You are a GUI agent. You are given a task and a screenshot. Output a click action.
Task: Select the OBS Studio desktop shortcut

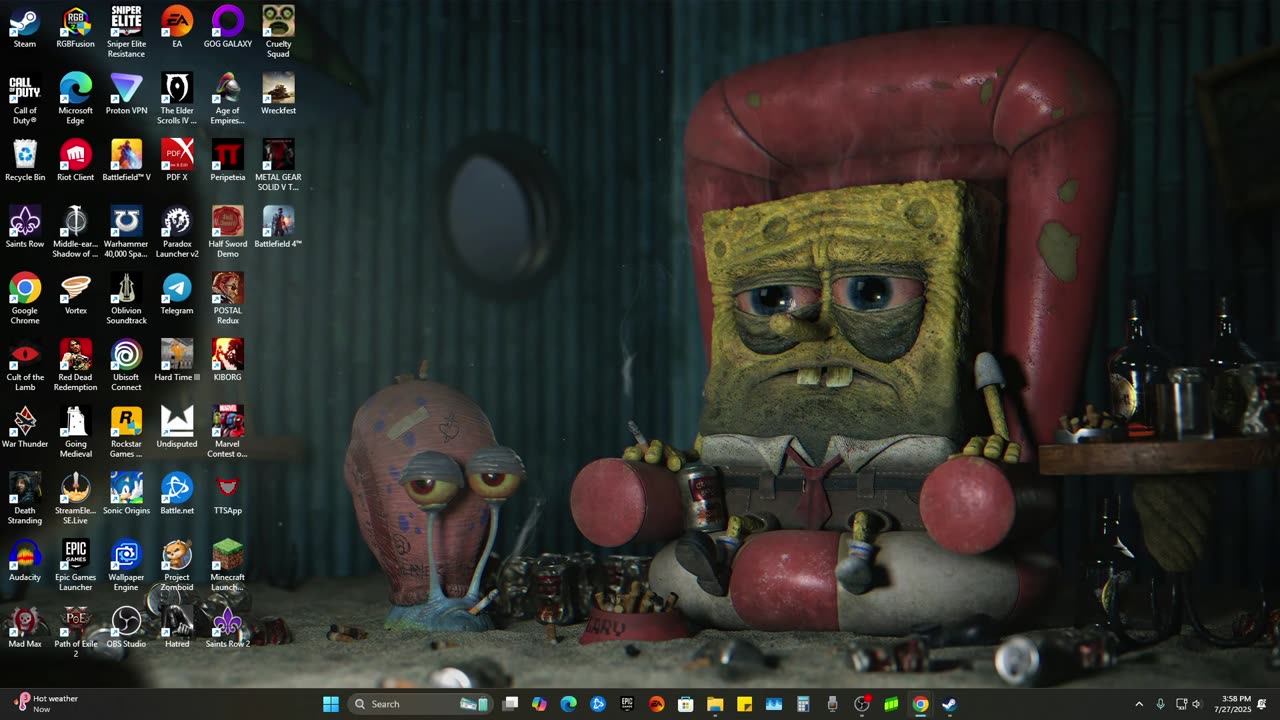(x=126, y=627)
